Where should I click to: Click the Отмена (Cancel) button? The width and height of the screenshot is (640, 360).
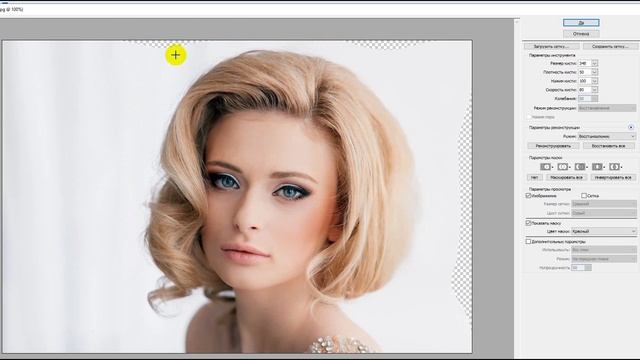pos(581,33)
